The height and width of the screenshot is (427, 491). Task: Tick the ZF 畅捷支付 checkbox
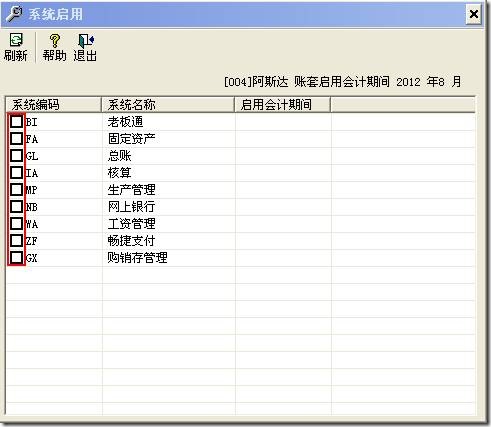16,241
